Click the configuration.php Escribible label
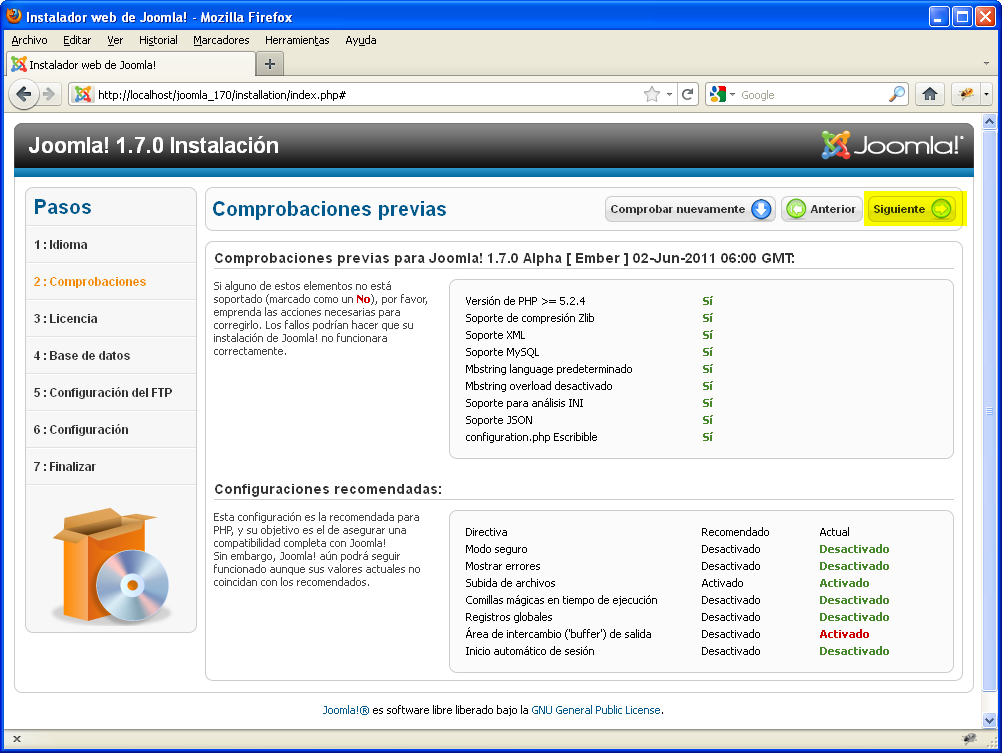Screen dimensions: 1002x753 (531, 437)
